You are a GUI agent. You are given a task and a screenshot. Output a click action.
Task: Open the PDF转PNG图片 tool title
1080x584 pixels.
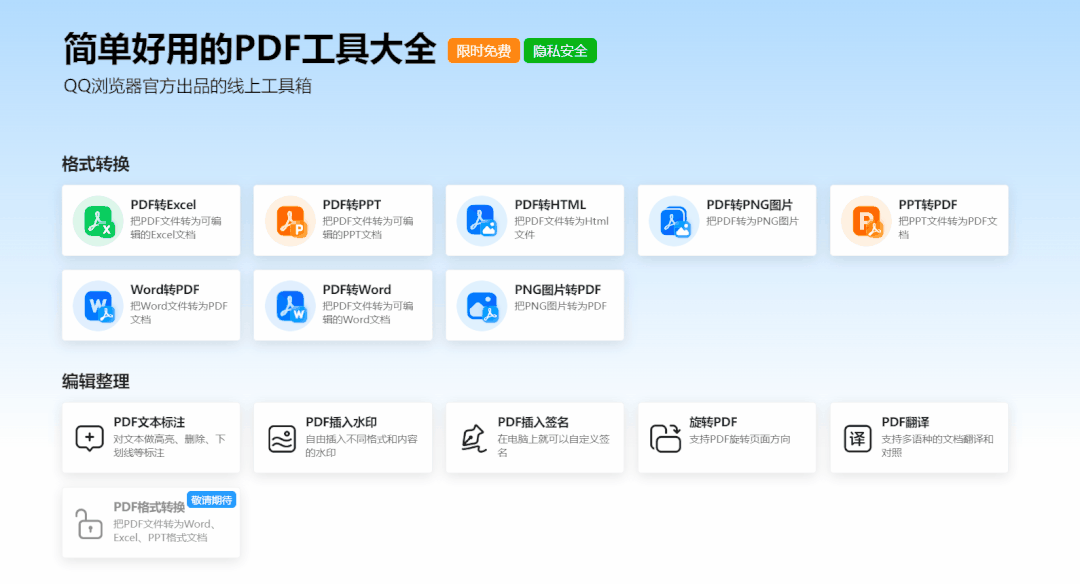coord(749,205)
